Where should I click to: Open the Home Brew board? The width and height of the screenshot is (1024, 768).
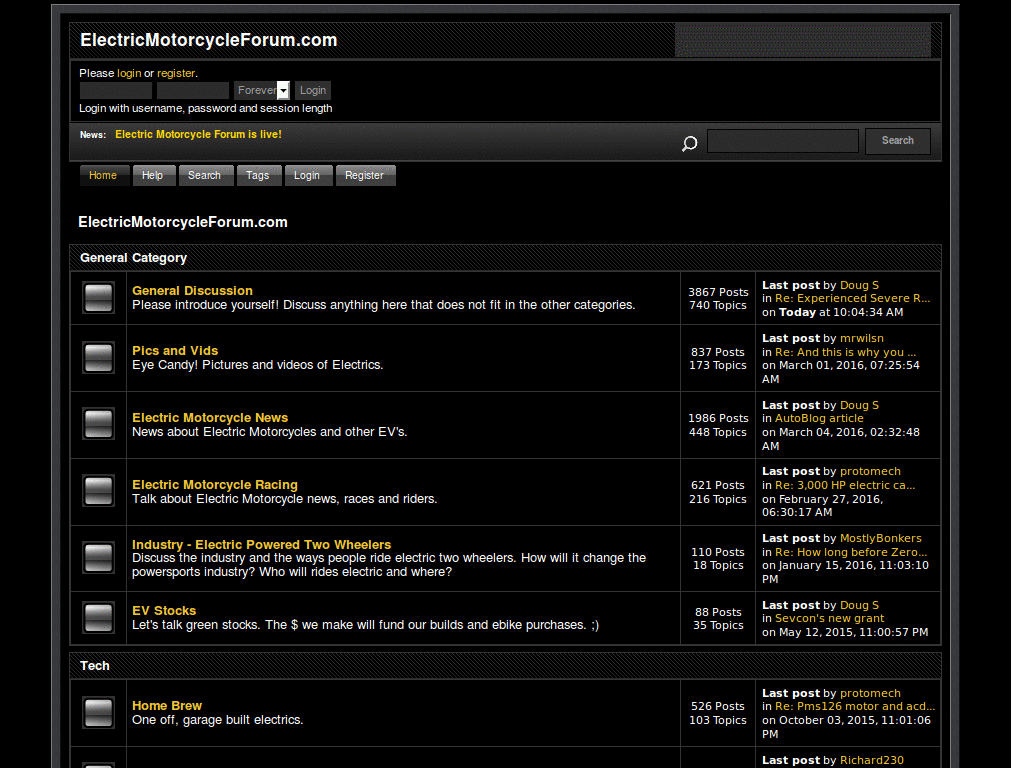pyautogui.click(x=167, y=706)
